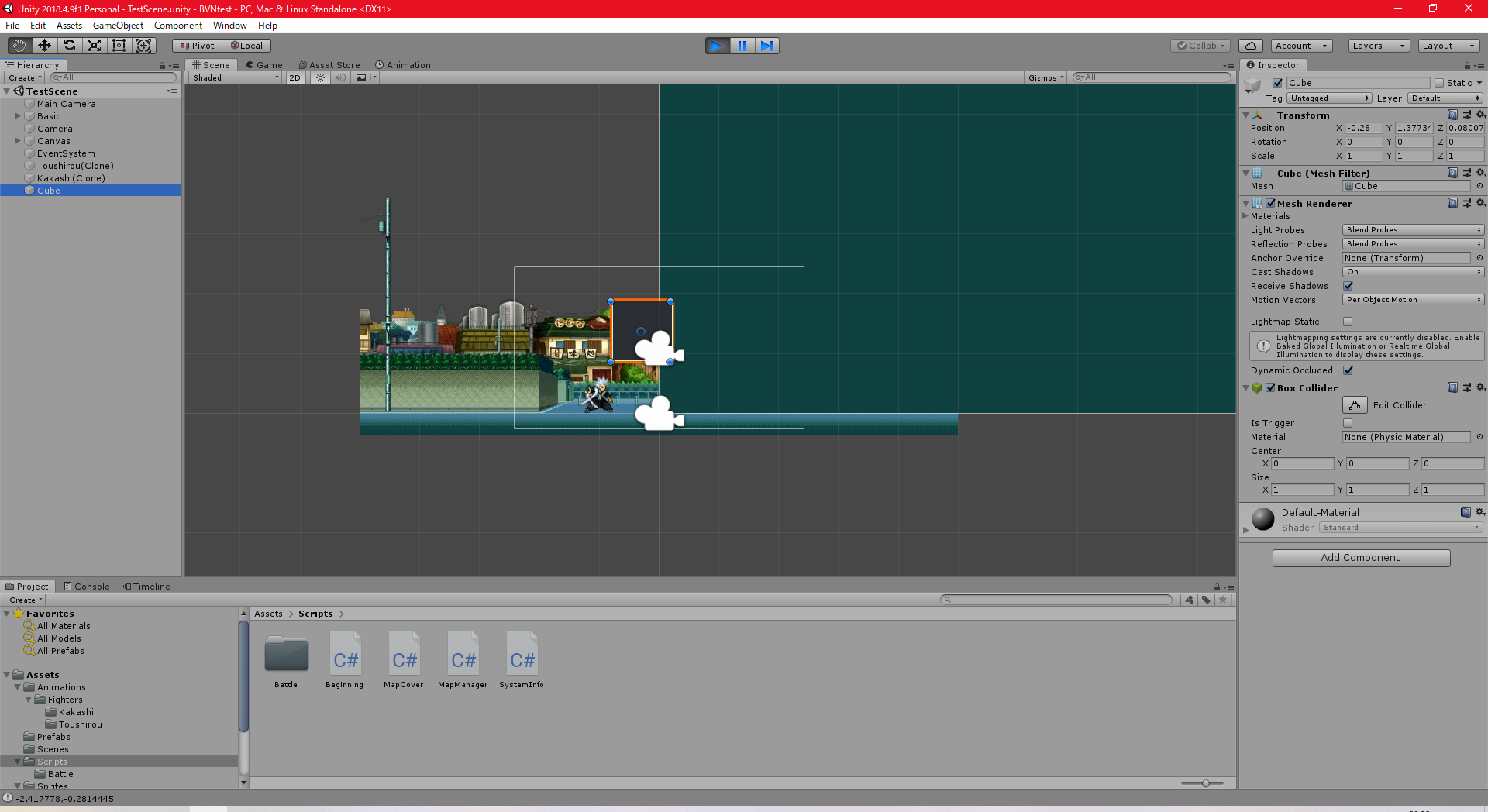Toggle scene lighting icon
Screen dimensions: 1488x812
320,77
